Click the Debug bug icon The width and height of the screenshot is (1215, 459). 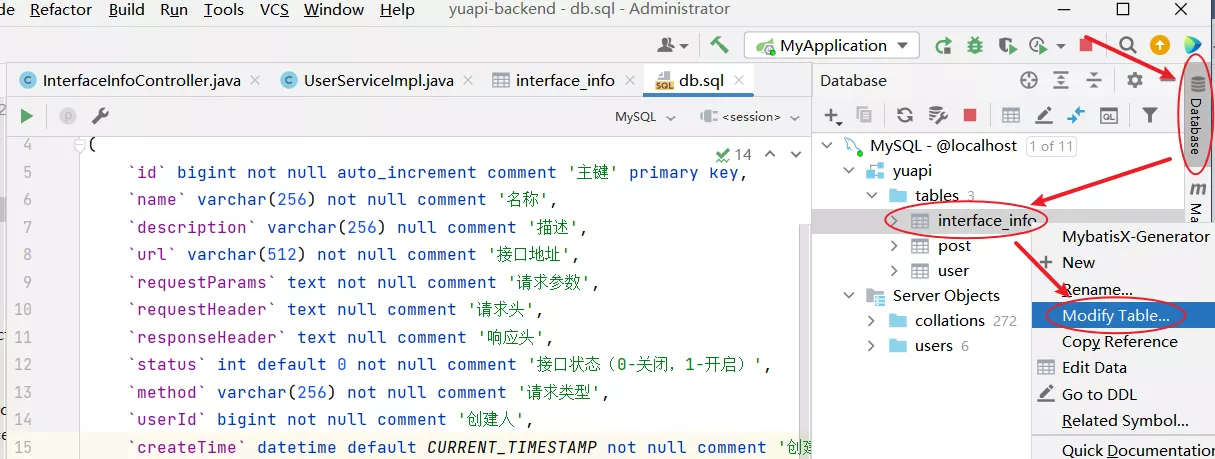975,45
